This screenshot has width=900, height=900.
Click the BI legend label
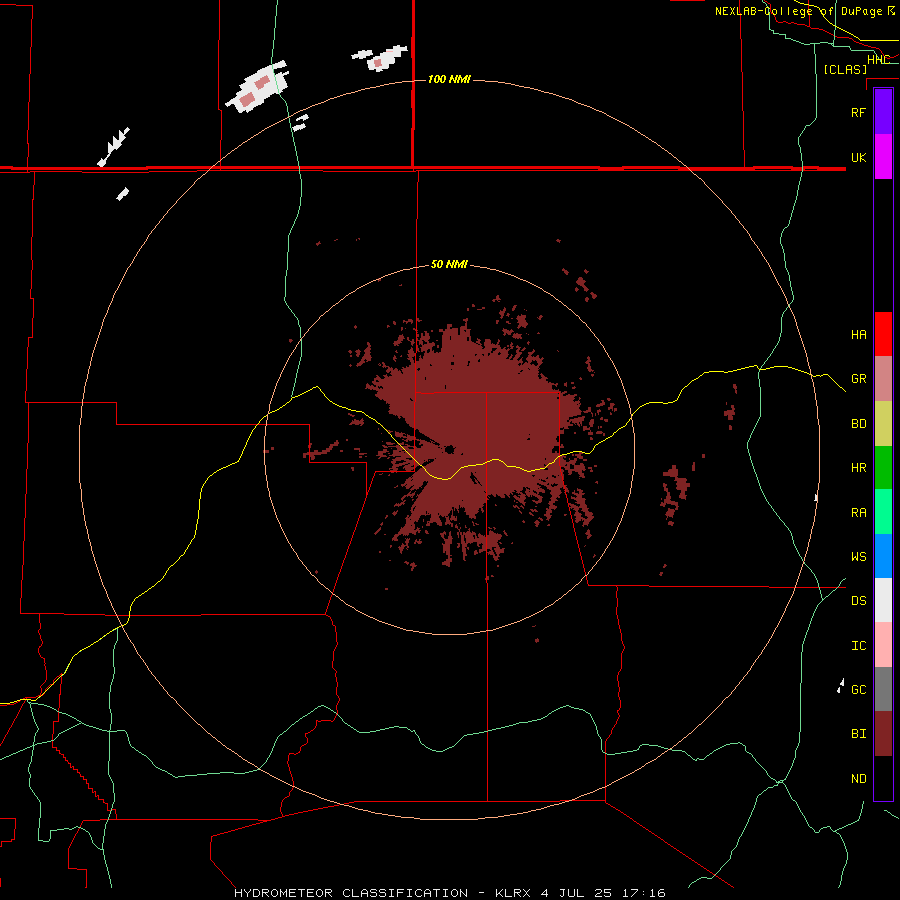tap(858, 734)
